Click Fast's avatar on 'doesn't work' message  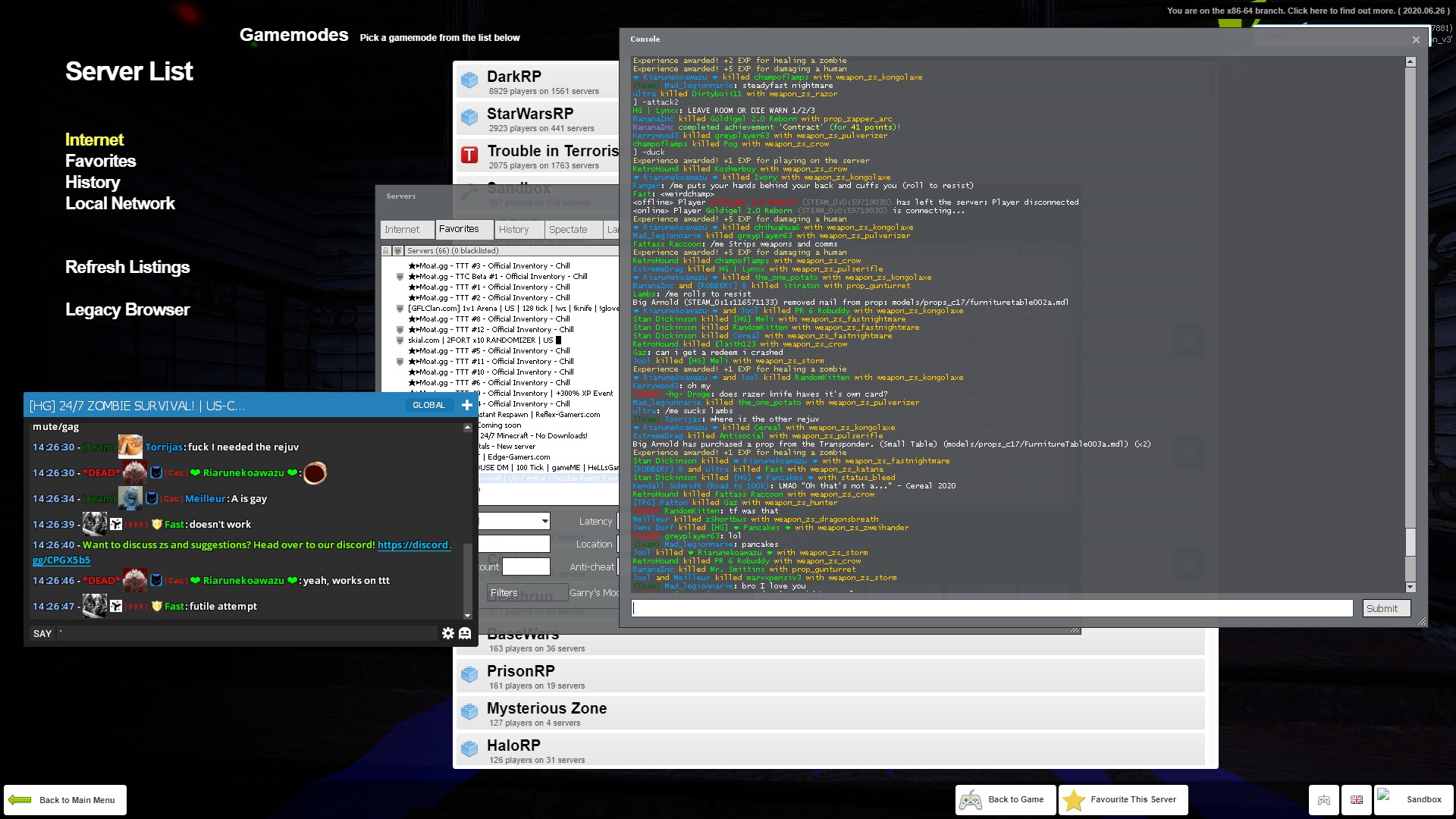[95, 524]
